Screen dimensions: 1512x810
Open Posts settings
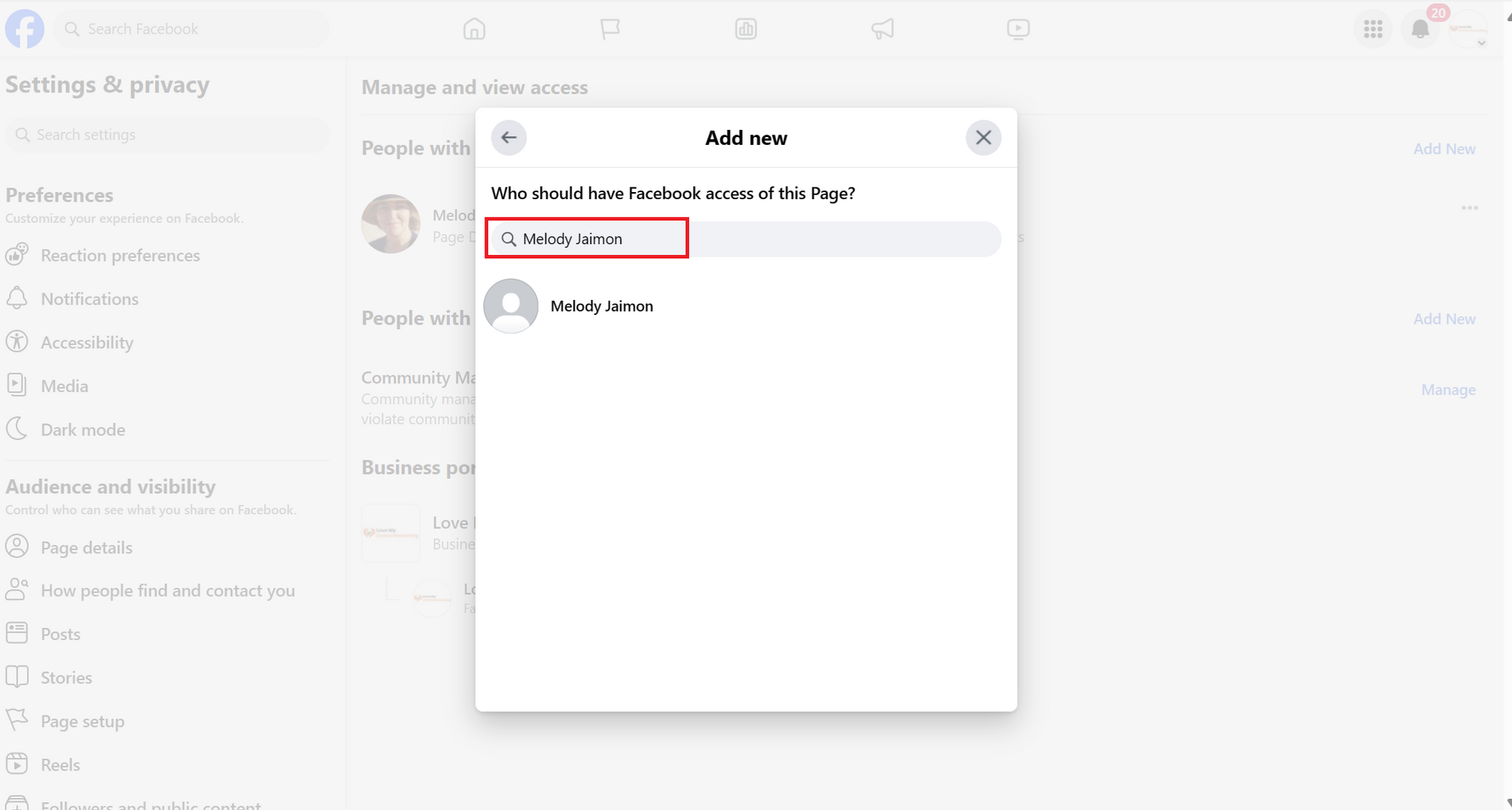(x=61, y=634)
